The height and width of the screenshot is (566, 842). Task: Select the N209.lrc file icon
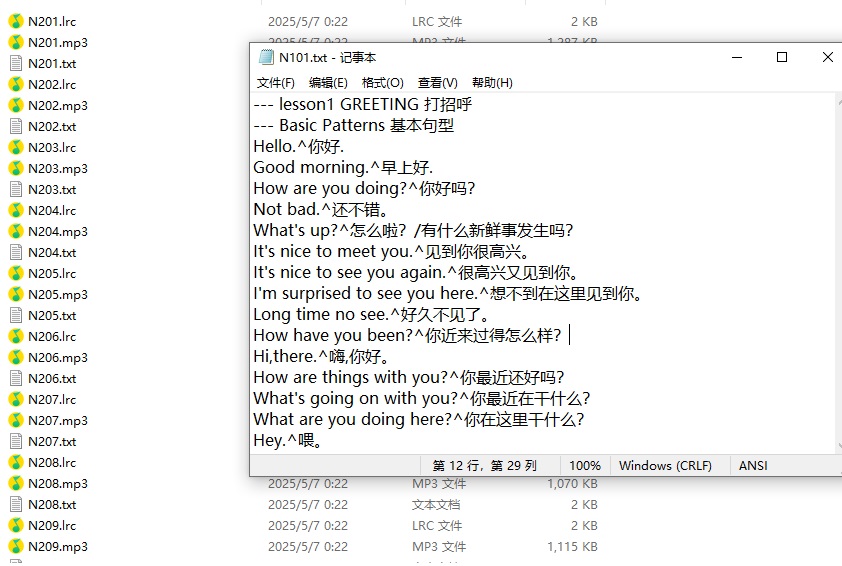(x=15, y=525)
